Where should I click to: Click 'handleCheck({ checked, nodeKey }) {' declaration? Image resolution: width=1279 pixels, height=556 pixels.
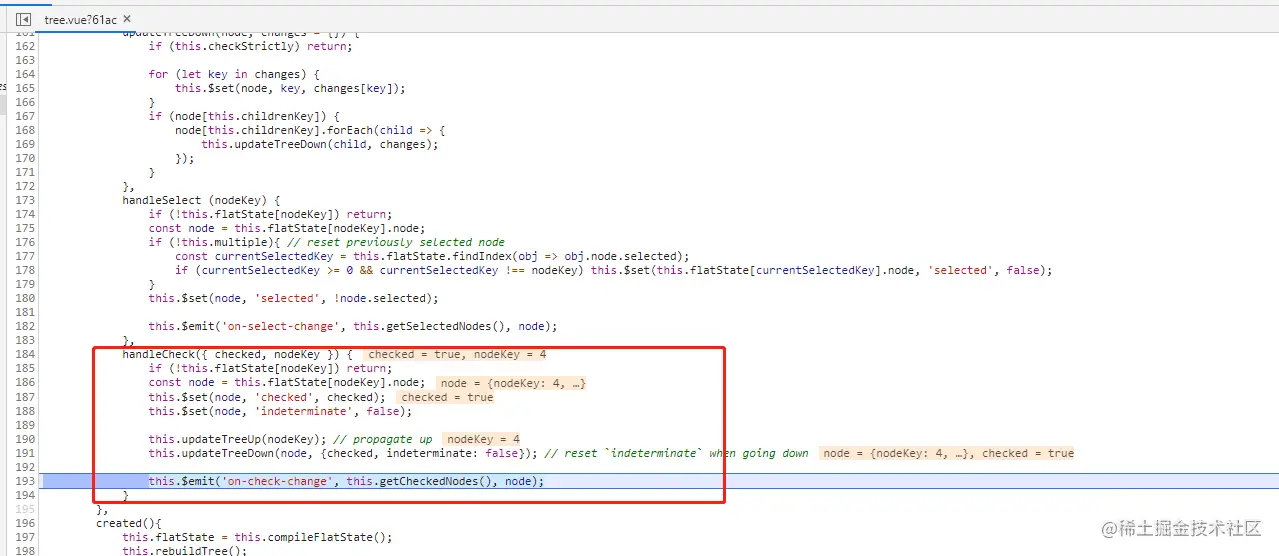(x=238, y=354)
